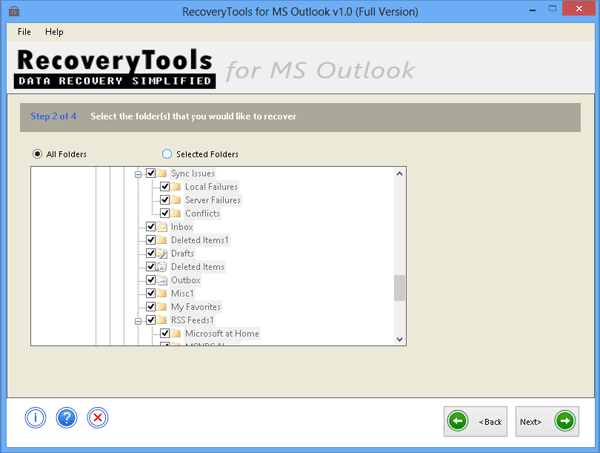Click the Deleted Items1 folder icon
600x453 pixels.
coord(162,240)
